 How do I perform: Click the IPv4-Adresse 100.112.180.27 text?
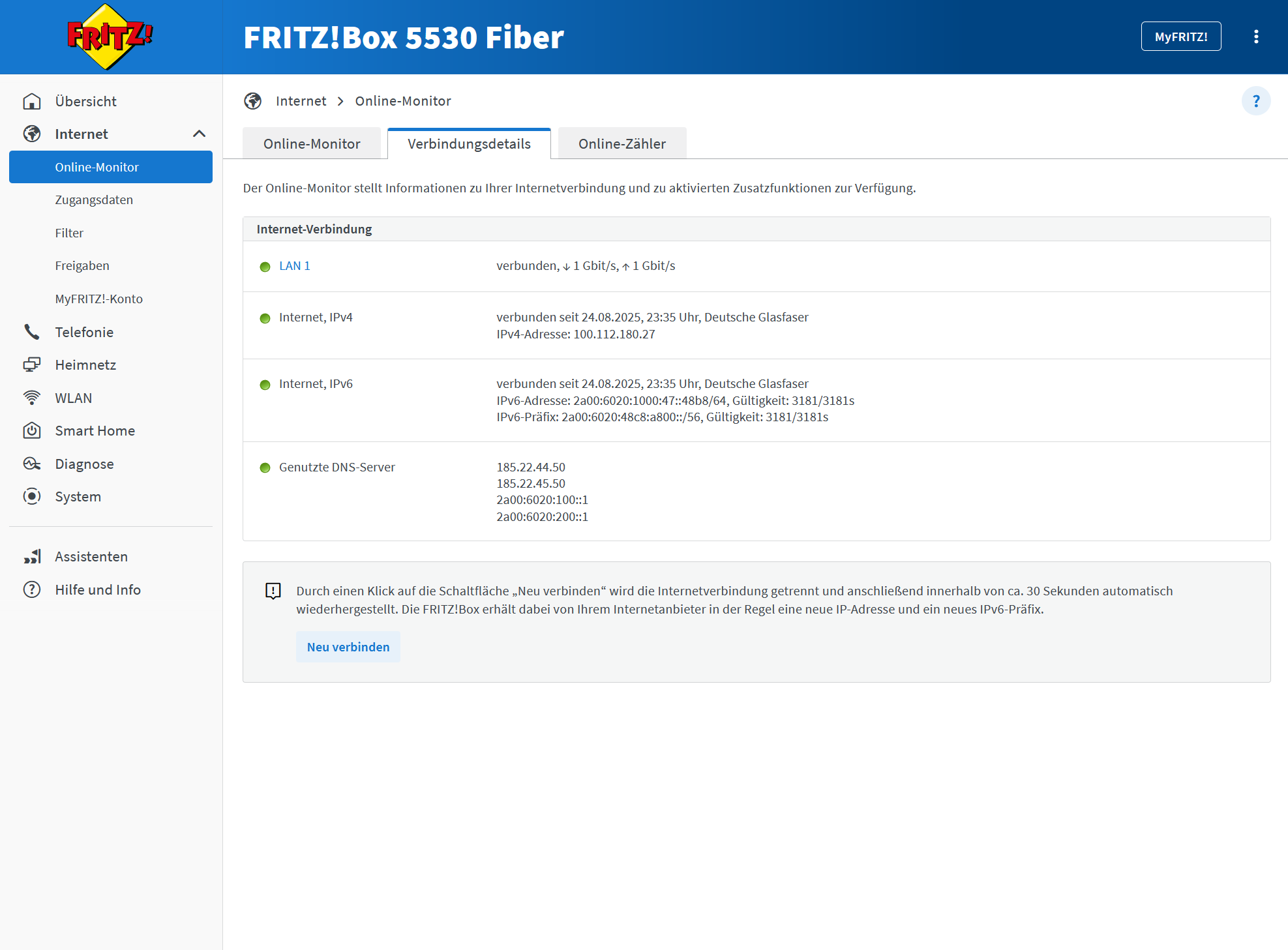pos(576,334)
